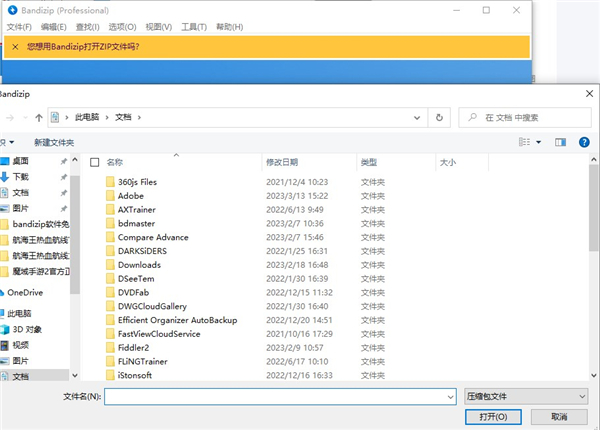The image size is (600, 430).
Task: Sort by 大小 column header
Action: pyautogui.click(x=448, y=162)
